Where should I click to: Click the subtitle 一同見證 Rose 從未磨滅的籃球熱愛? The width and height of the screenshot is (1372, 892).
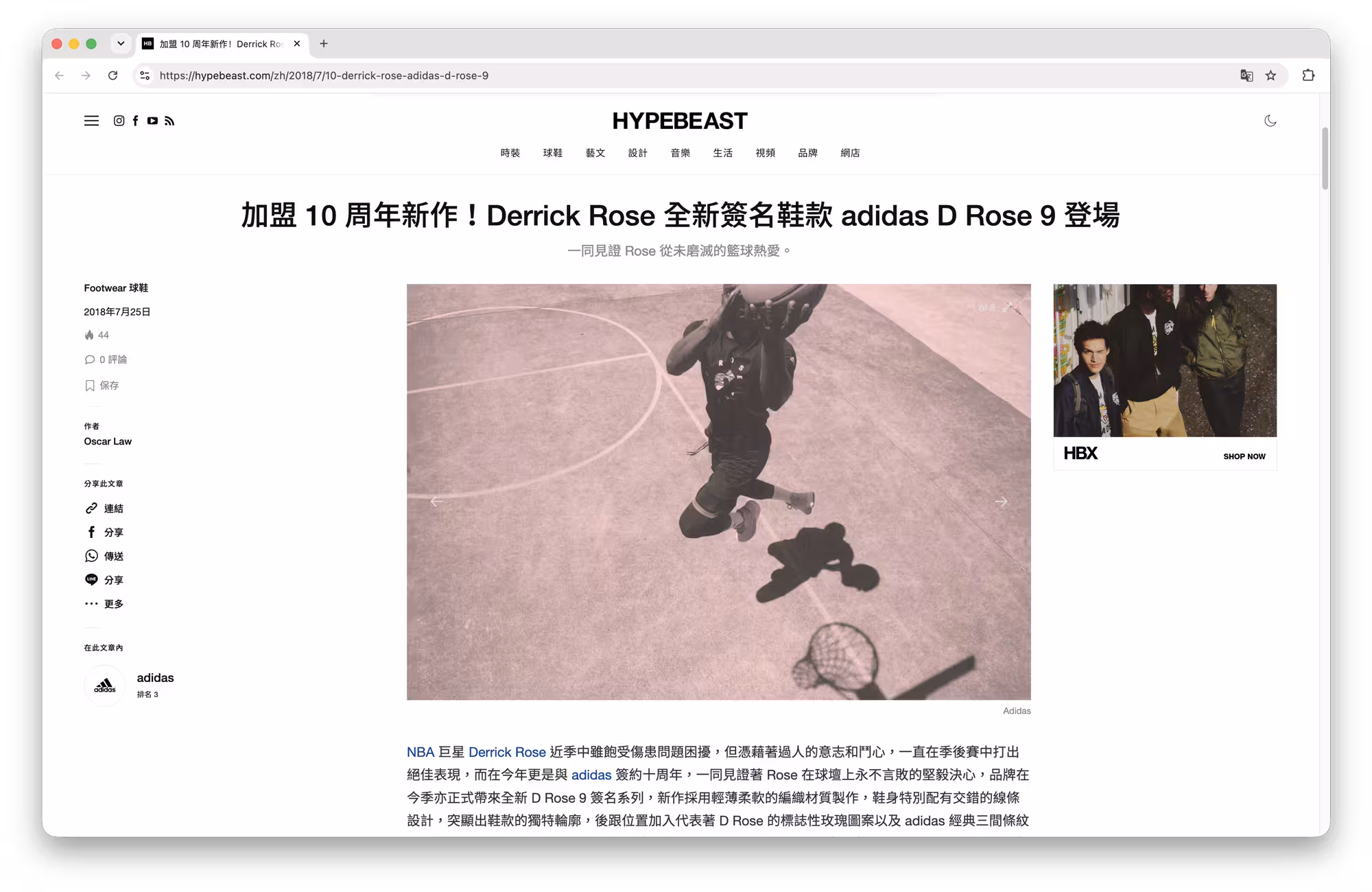[x=679, y=251]
